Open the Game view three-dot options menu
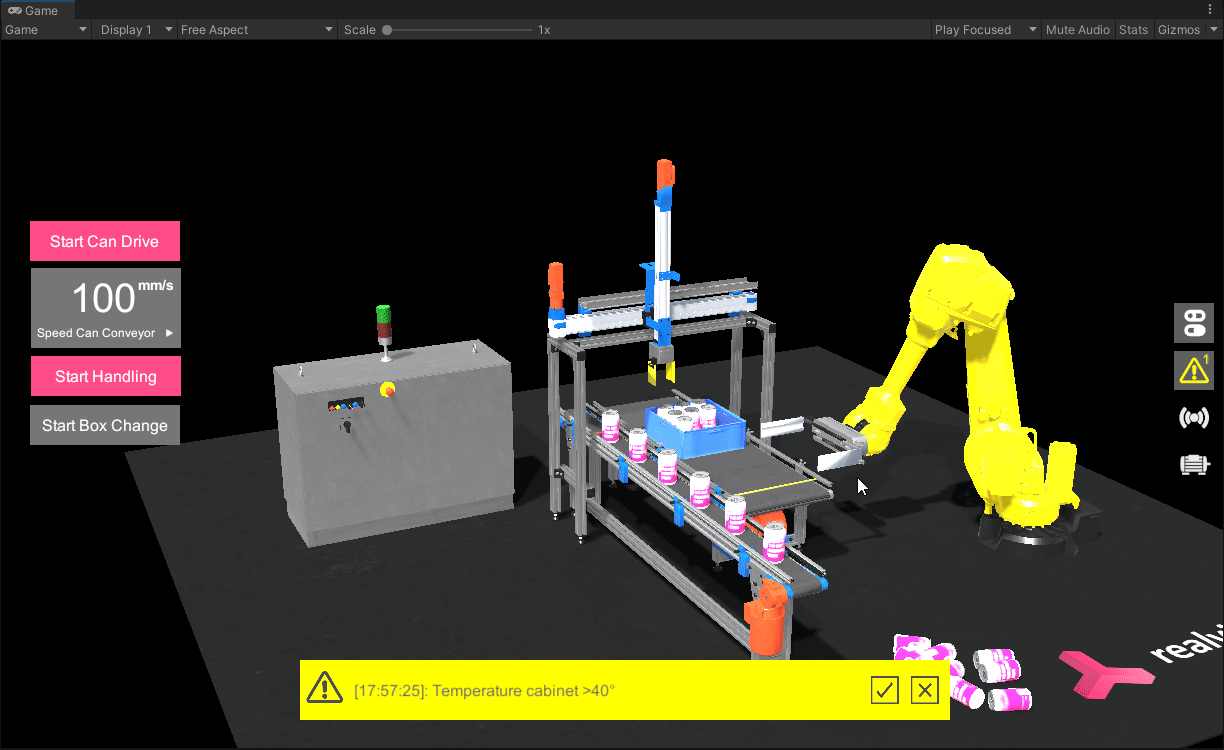 pos(1210,9)
